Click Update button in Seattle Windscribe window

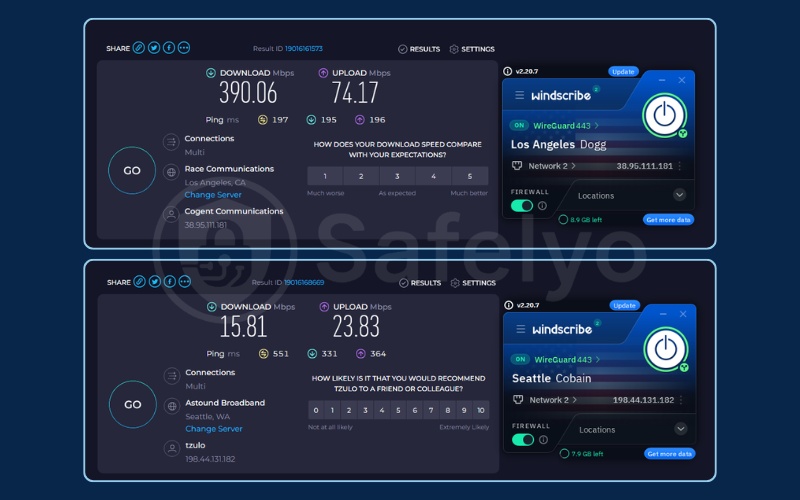624,305
